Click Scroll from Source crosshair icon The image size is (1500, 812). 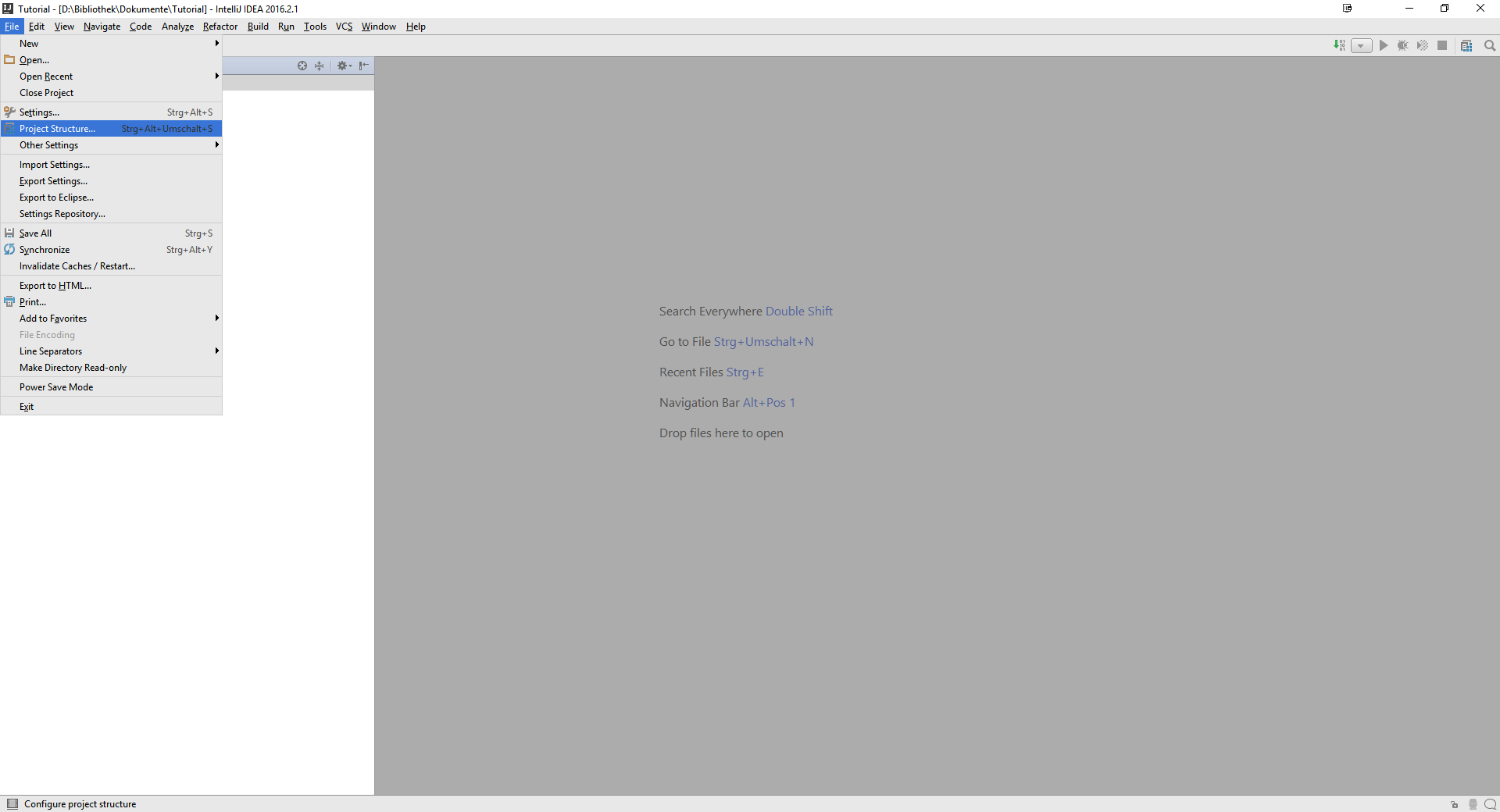point(302,66)
